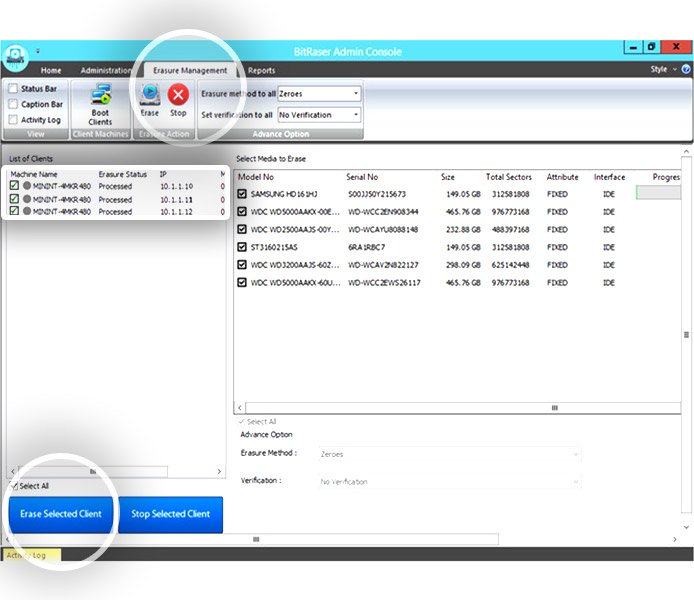
Task: Uncheck the WDC WD3200AAJS drive
Action: click(242, 265)
